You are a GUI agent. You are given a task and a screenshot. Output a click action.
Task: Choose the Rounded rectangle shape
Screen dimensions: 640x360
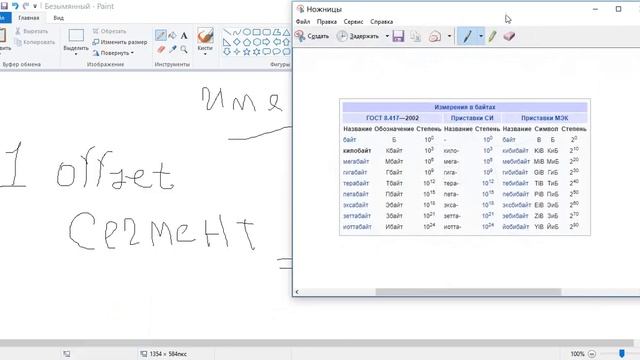(x=267, y=32)
